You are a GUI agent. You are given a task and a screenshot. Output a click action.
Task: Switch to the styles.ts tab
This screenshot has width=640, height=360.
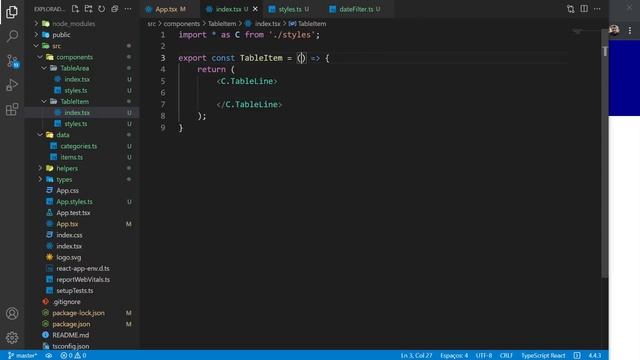290,9
